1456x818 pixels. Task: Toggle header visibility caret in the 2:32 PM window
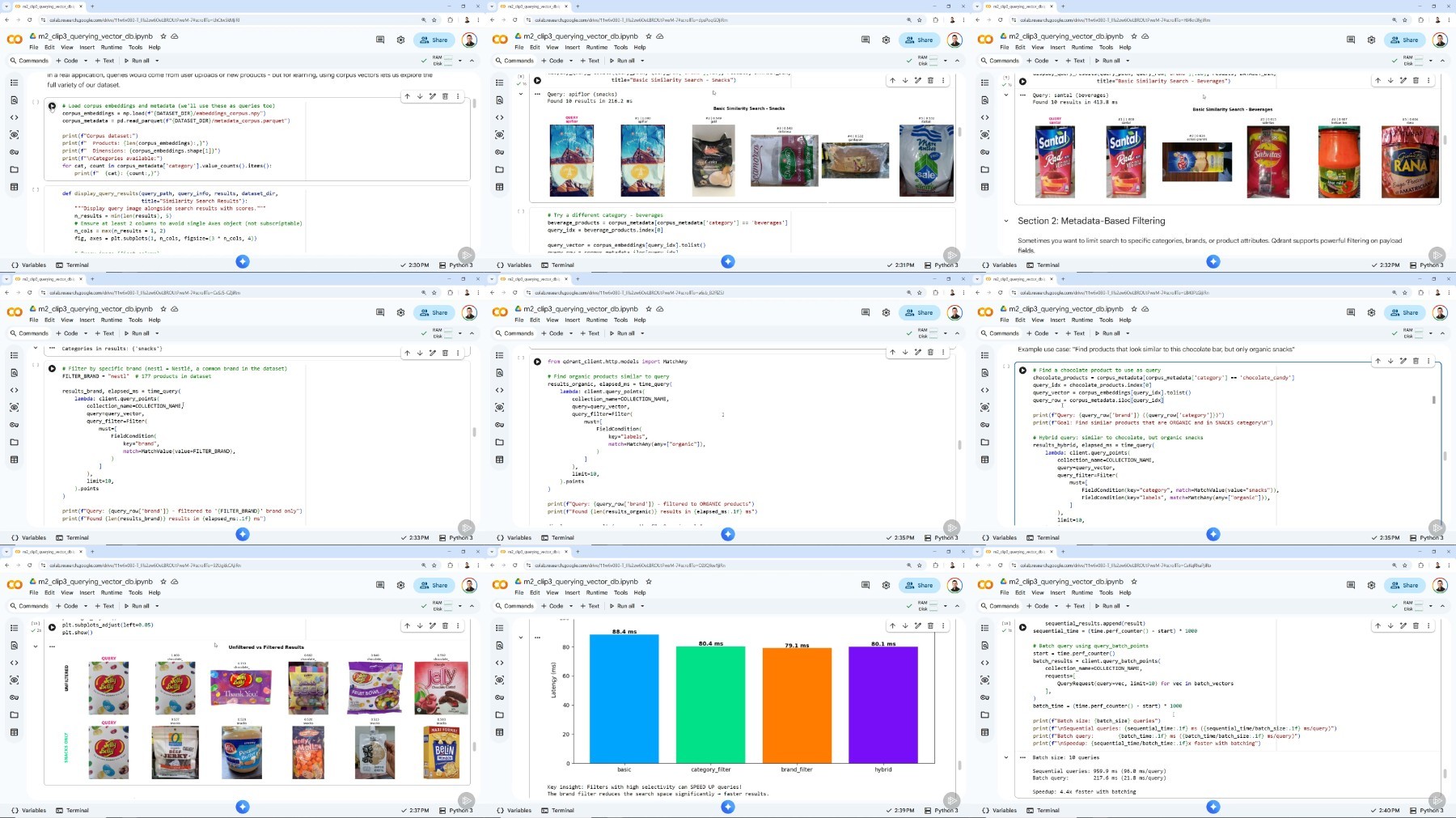(1442, 61)
